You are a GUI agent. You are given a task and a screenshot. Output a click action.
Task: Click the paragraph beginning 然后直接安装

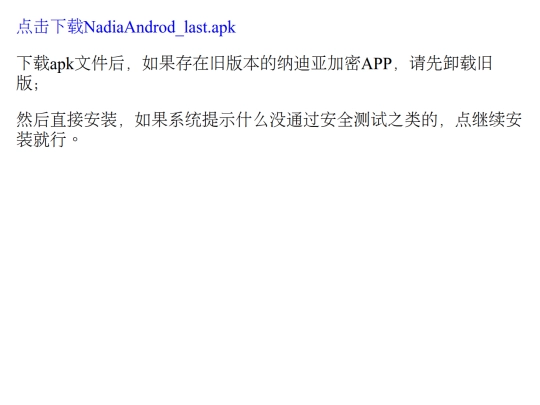pyautogui.click(x=269, y=129)
